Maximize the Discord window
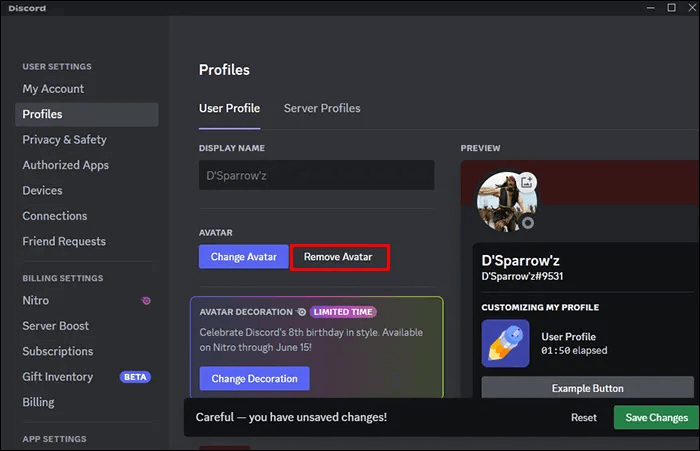700x451 pixels. [671, 8]
